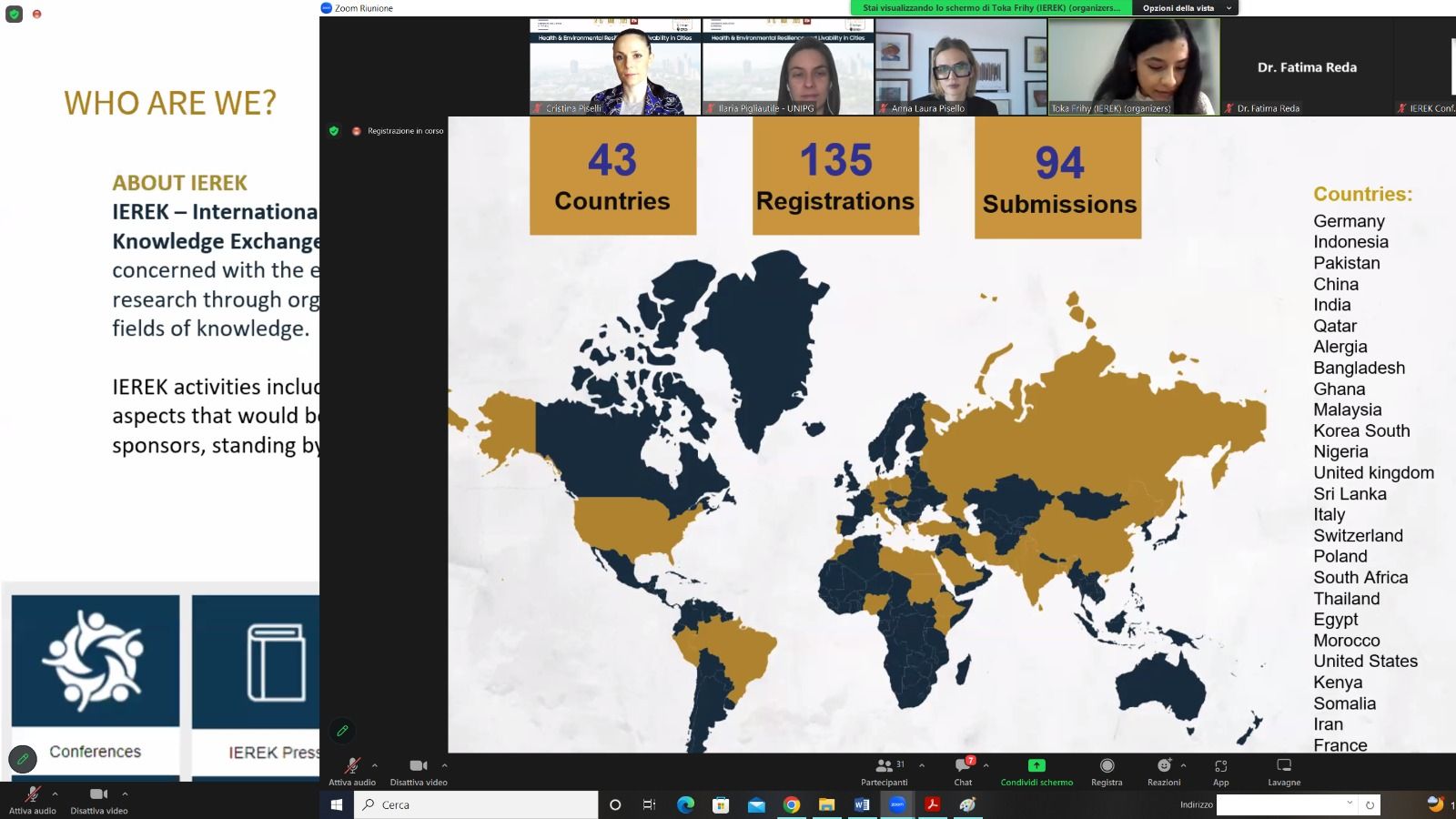The image size is (1456, 819).
Task: Open the Partecipanti panel
Action: point(884,770)
